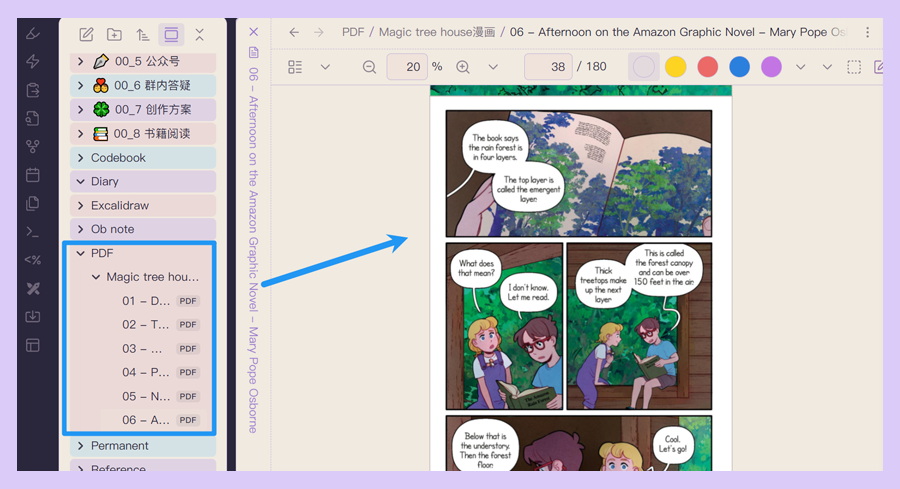Collapse all folders in file explorer
Screen dimensions: 900x489
pyautogui.click(x=199, y=34)
